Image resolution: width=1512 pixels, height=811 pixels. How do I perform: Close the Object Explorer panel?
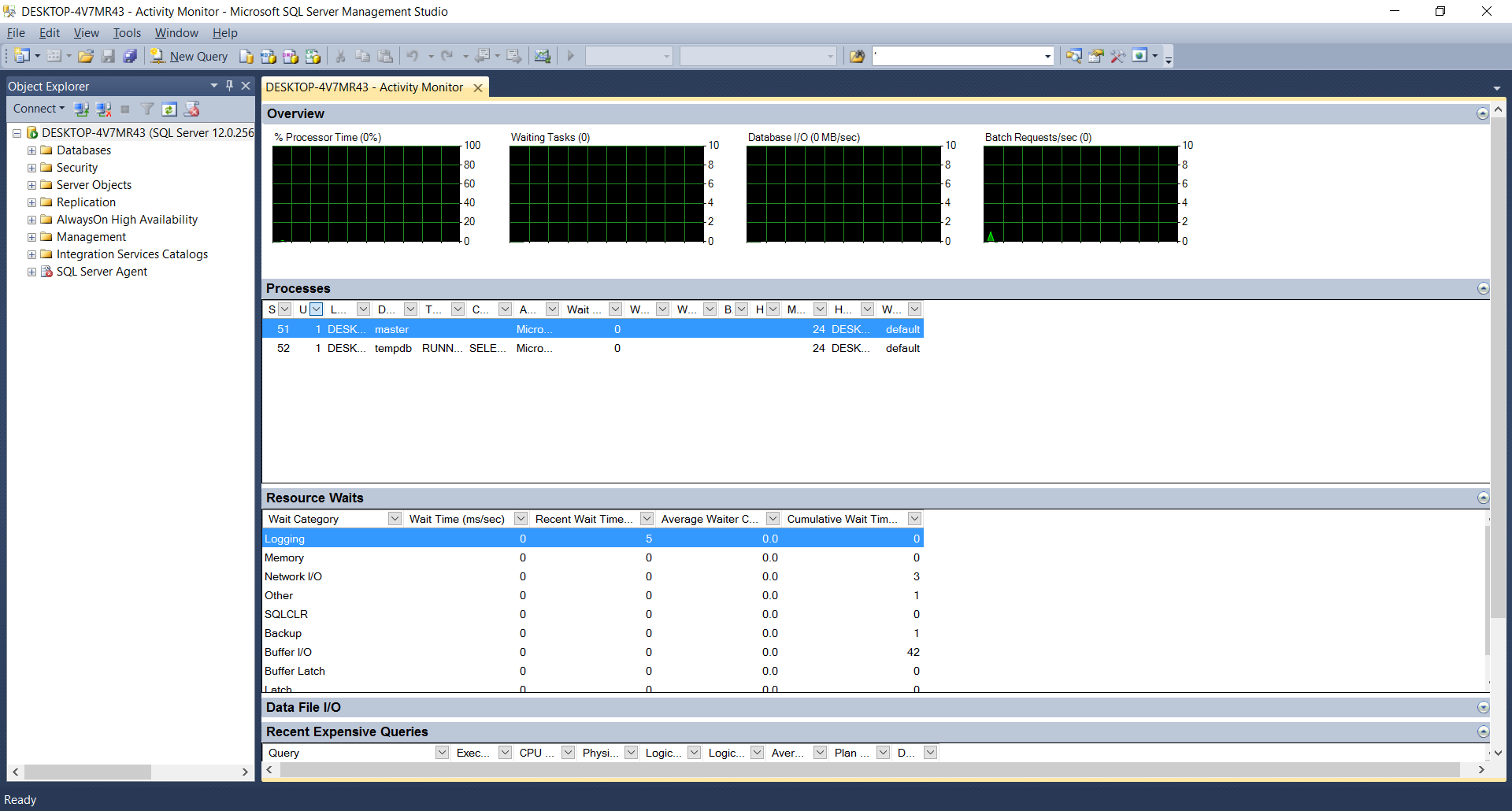(246, 86)
